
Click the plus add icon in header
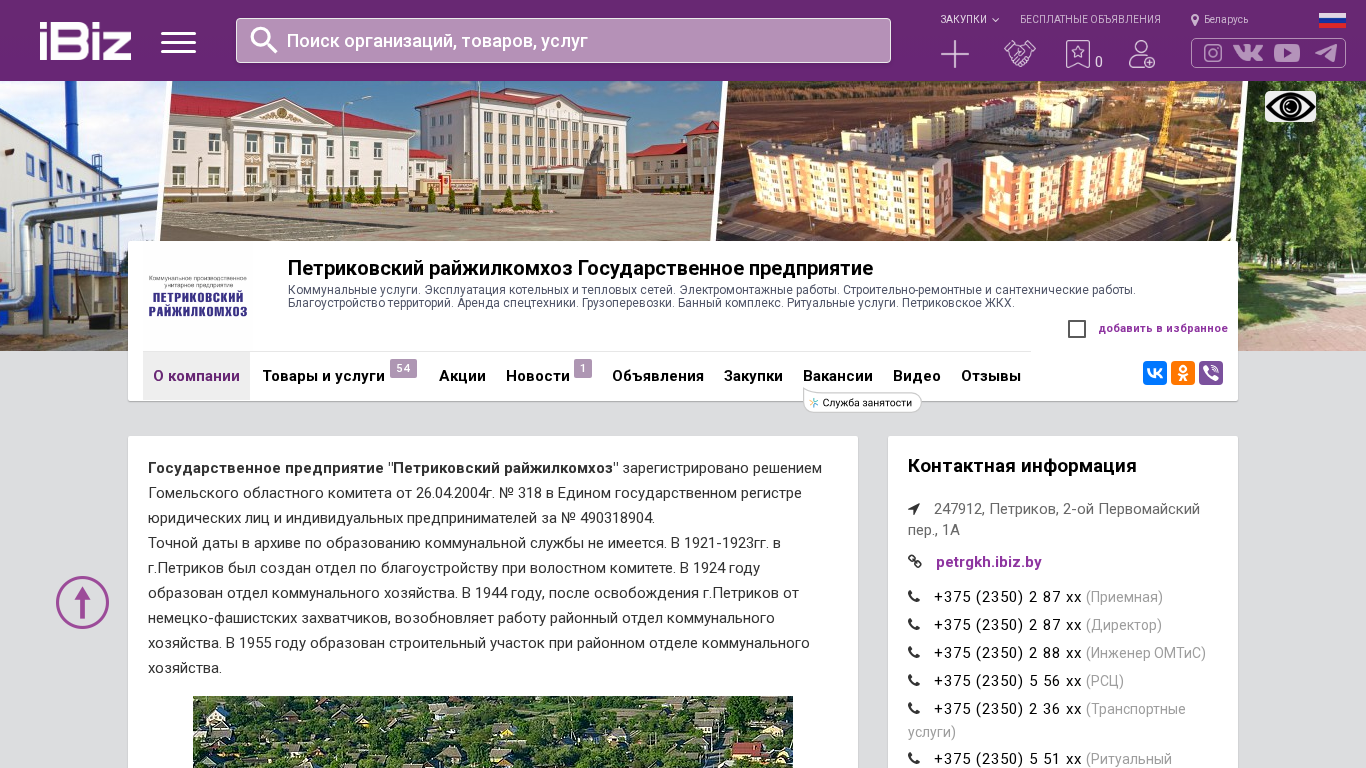pos(955,54)
